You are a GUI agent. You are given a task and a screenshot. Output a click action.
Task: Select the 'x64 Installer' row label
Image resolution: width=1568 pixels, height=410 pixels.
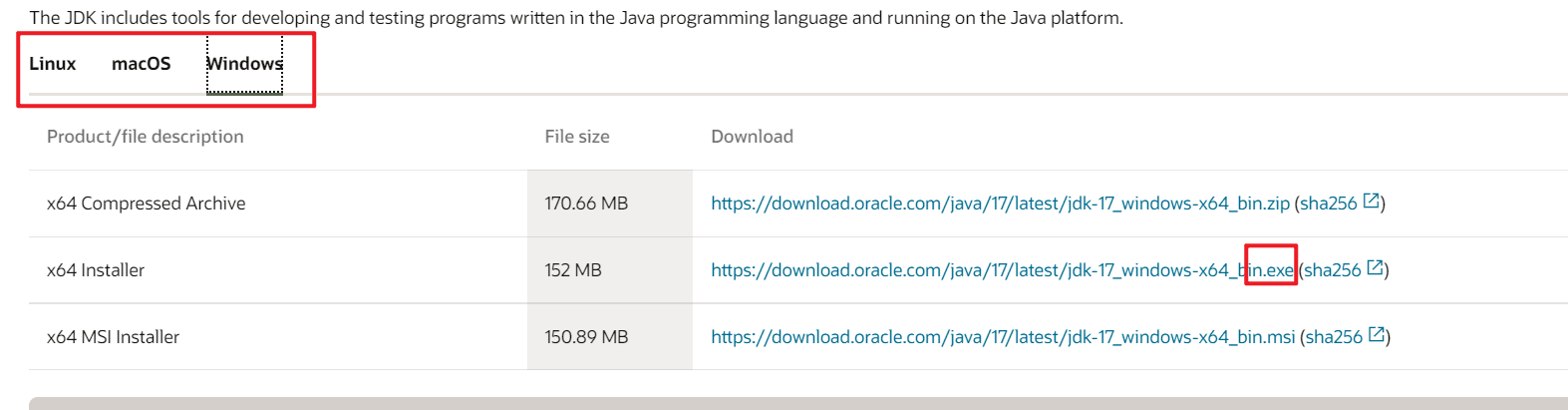tap(96, 270)
